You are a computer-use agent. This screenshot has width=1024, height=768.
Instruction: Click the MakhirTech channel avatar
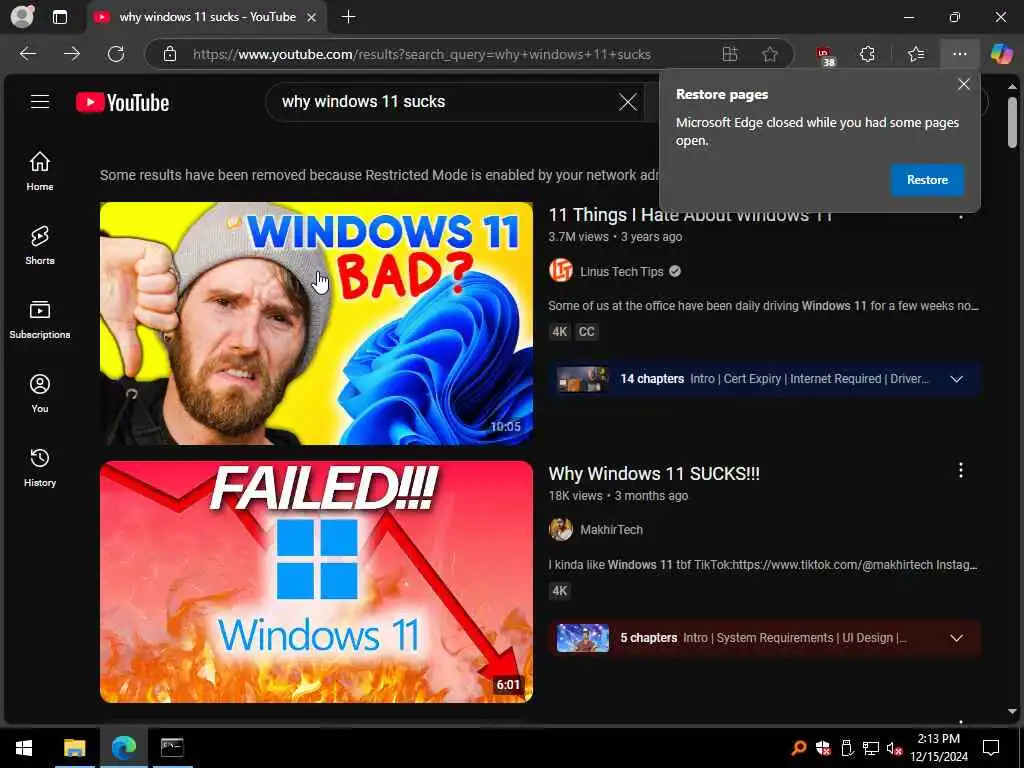pyautogui.click(x=560, y=529)
